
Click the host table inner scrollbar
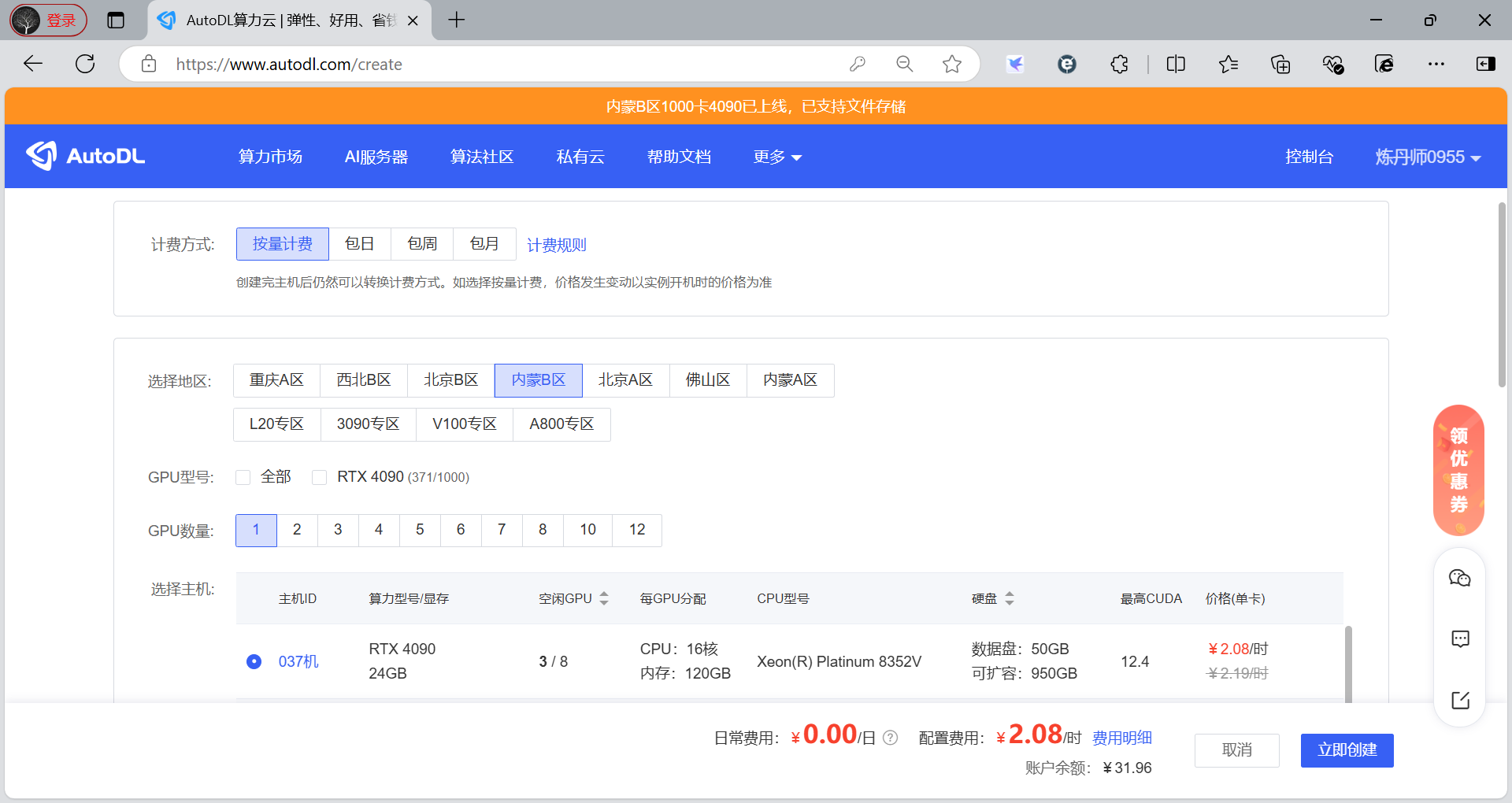[x=1348, y=664]
